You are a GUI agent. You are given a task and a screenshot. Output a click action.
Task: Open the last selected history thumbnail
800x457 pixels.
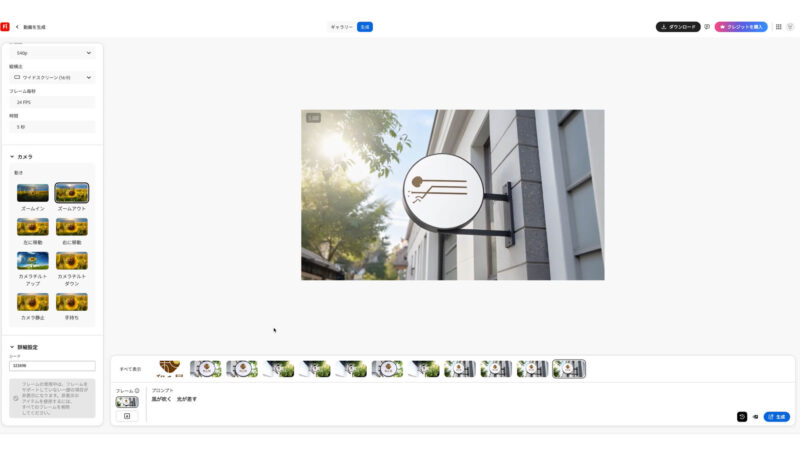[x=569, y=369]
